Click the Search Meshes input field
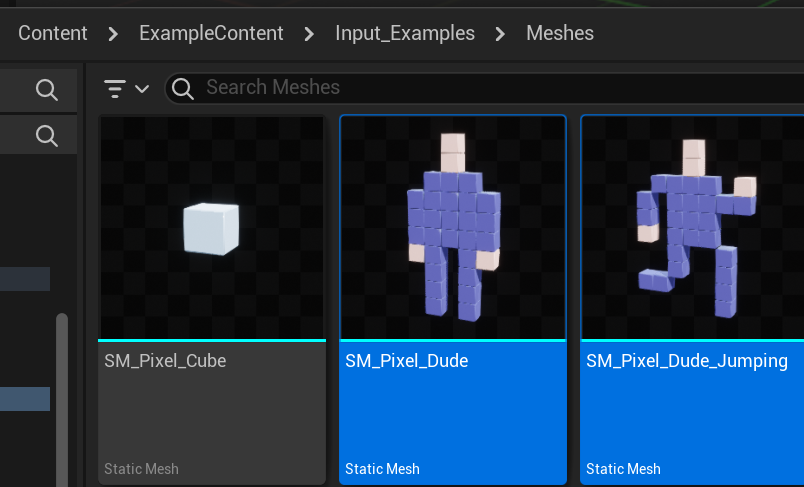804x487 pixels. click(x=484, y=88)
